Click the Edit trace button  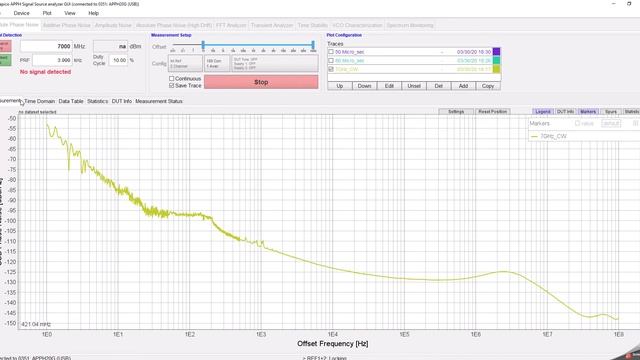(x=389, y=86)
